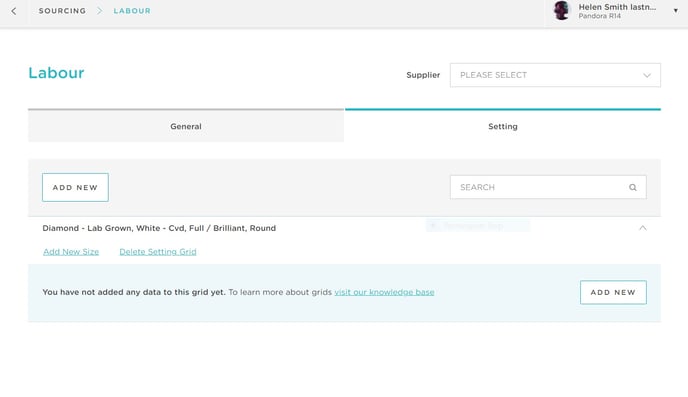Select the Diamond - Lab Grown grid title
688x397 pixels.
click(x=159, y=228)
